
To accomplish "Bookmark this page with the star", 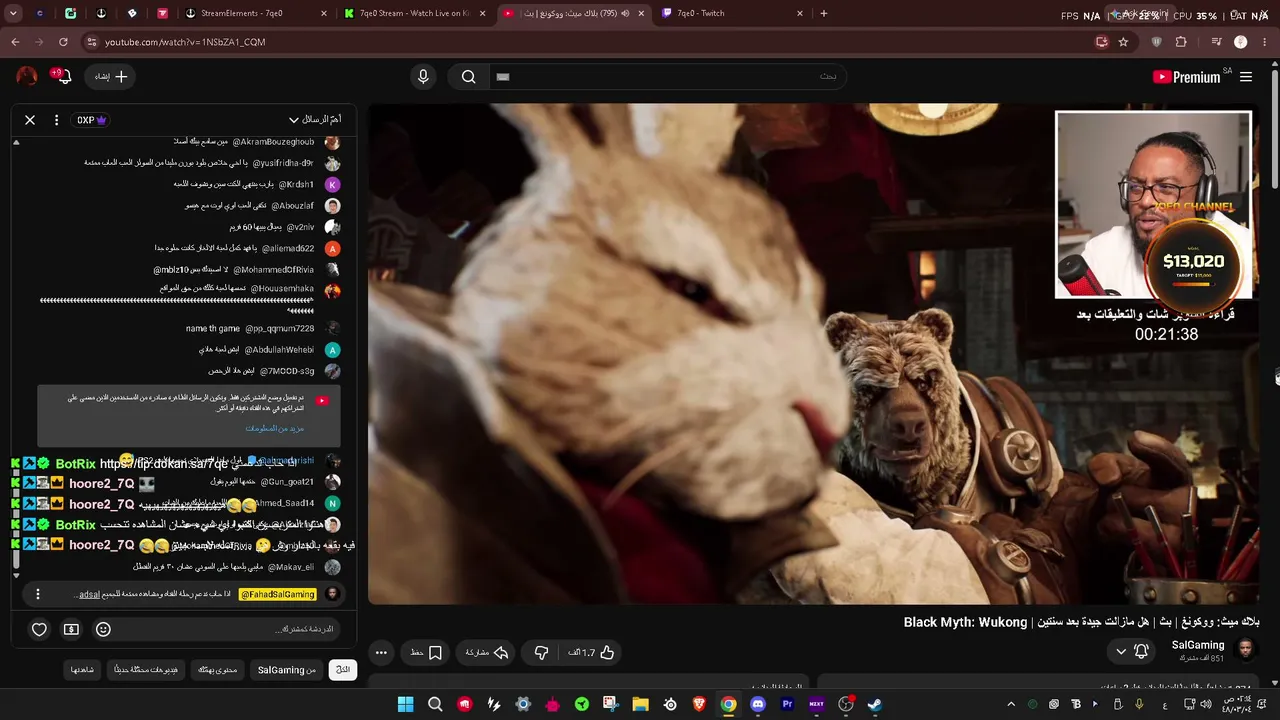I will click(1123, 42).
